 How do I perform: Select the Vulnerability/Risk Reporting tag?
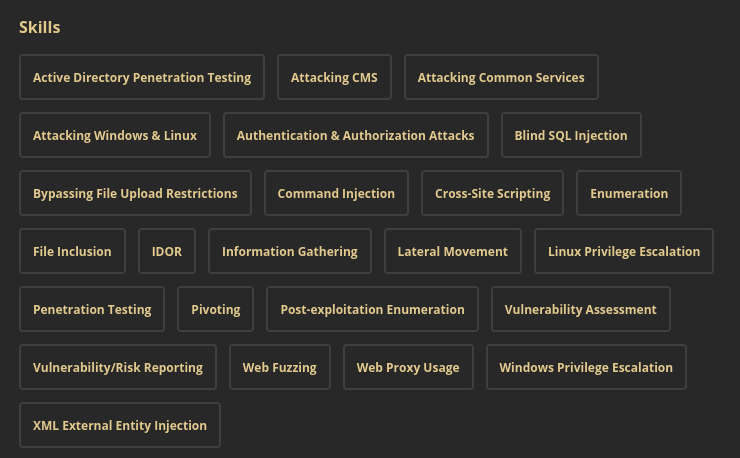click(x=118, y=367)
